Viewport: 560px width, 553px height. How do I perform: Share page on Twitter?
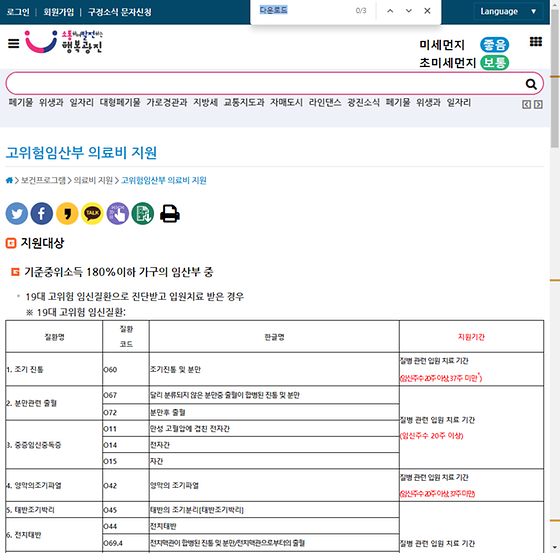click(17, 214)
